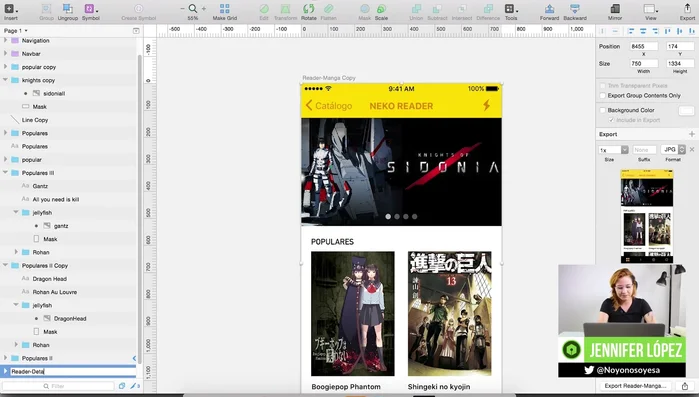This screenshot has width=699, height=397.
Task: Click the Create Symbol toolbar icon
Action: [139, 9]
